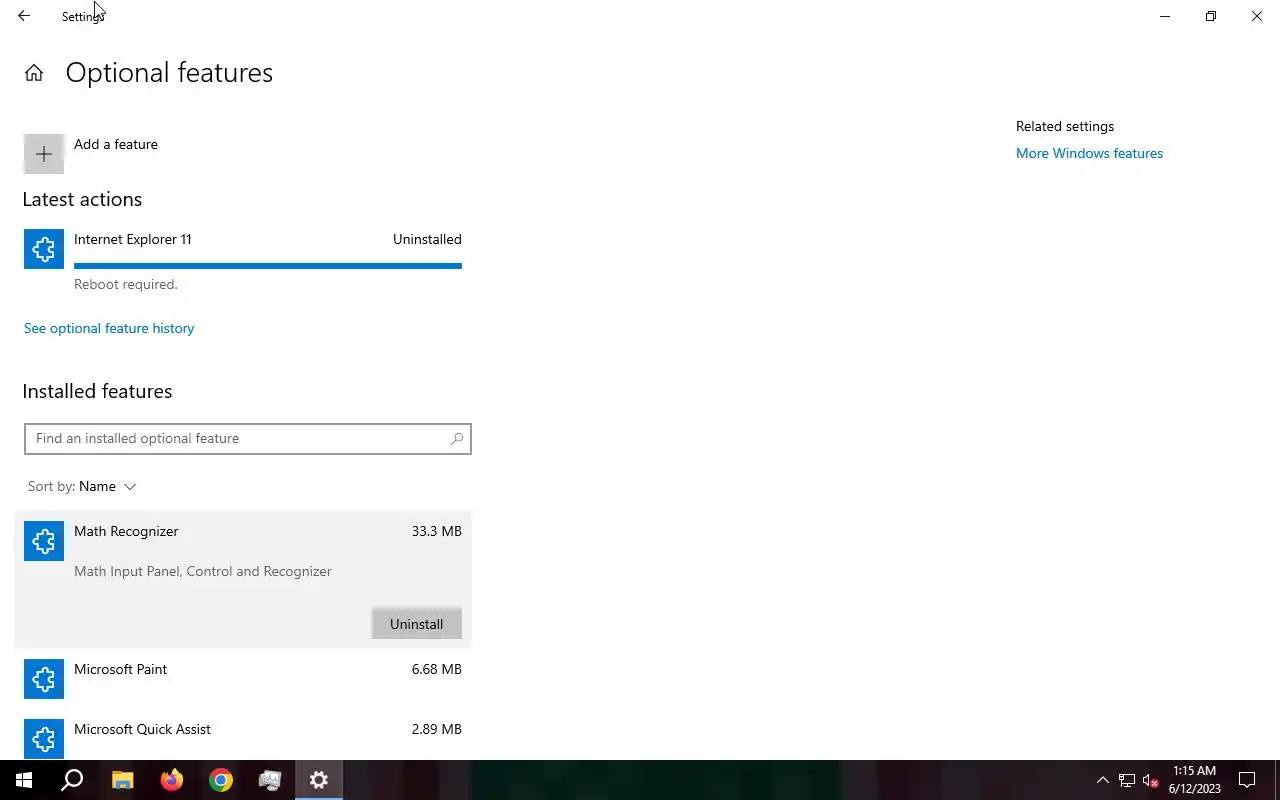Open the network status tray icon
Screen dimensions: 1280x800
(x=1127, y=780)
